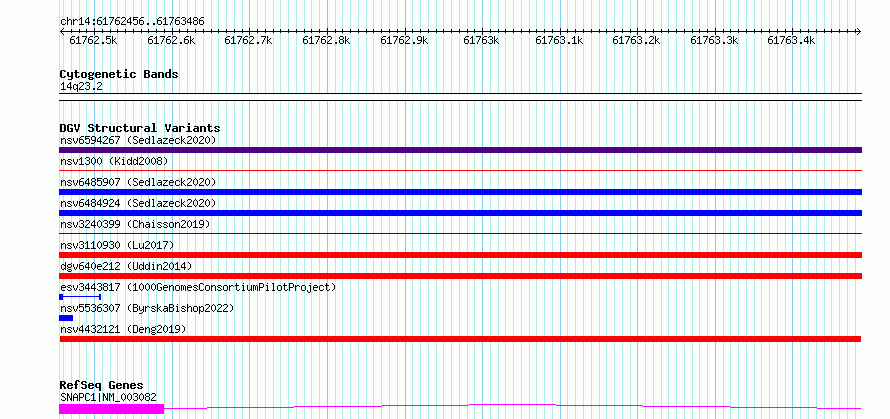Click the magenta SNAPC1 exon block
Image resolution: width=890 pixels, height=419 pixels.
coord(111,408)
